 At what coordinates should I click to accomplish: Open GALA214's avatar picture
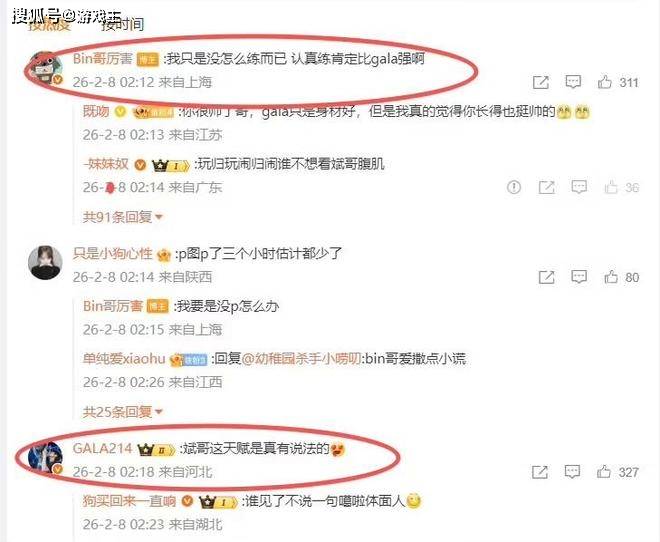45,457
